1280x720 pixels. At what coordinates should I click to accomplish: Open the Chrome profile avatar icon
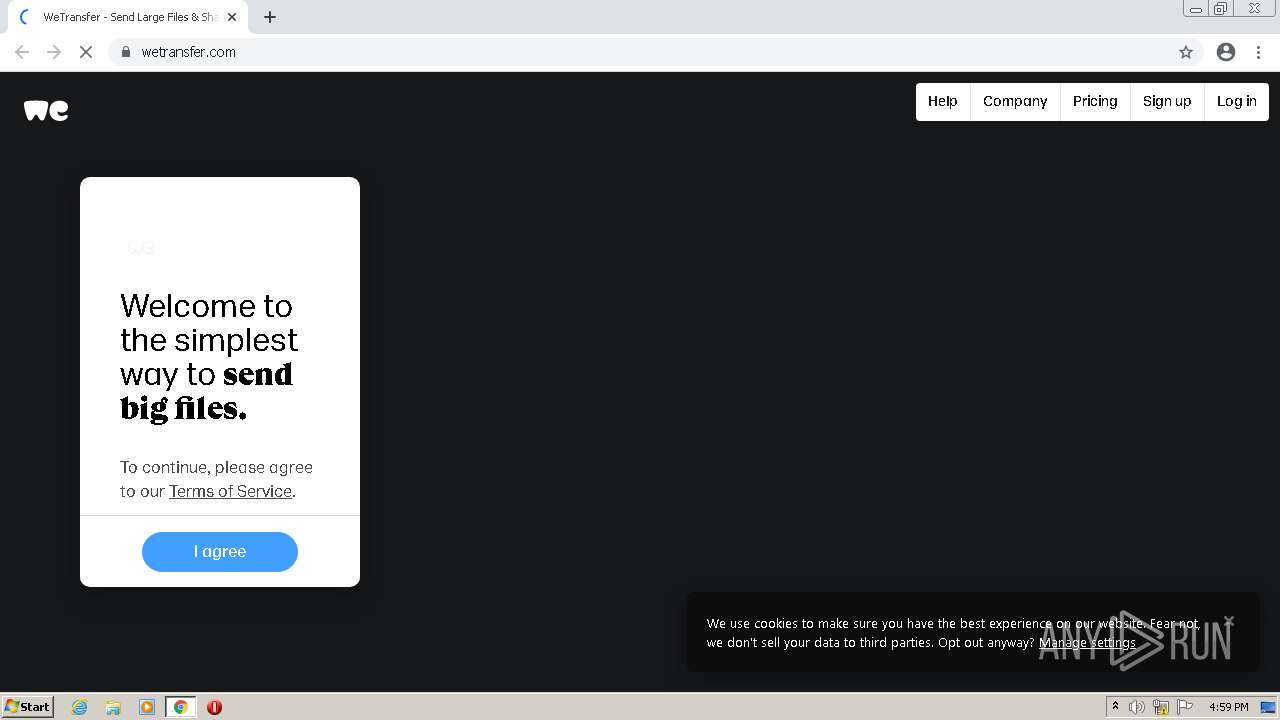click(x=1226, y=52)
